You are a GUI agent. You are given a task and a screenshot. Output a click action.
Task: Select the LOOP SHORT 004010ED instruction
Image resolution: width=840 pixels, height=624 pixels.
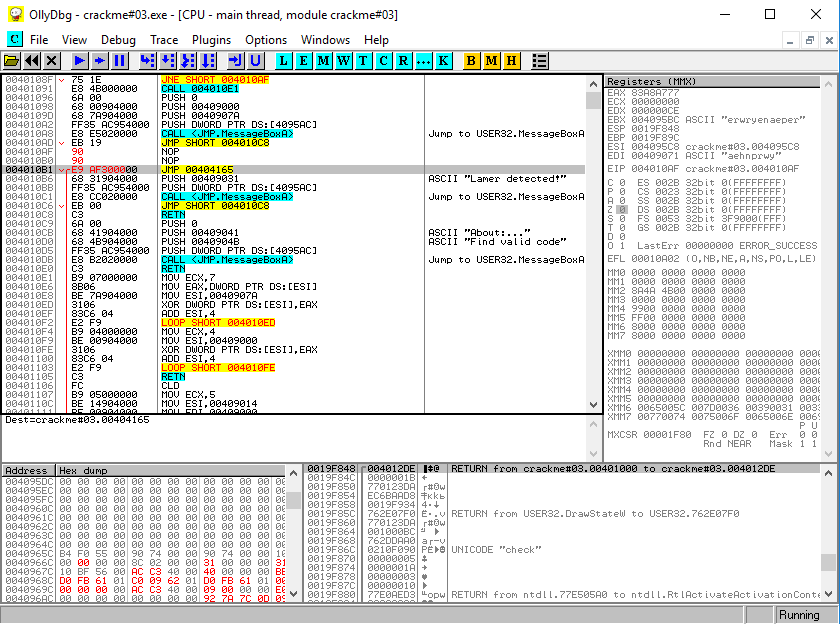tap(218, 322)
